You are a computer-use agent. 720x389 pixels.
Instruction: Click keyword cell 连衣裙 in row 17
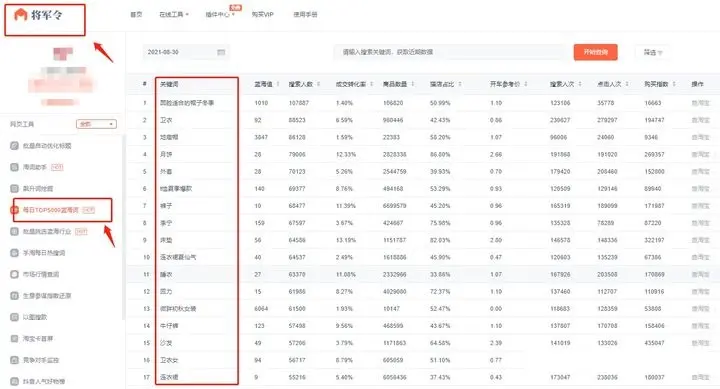[x=169, y=377]
